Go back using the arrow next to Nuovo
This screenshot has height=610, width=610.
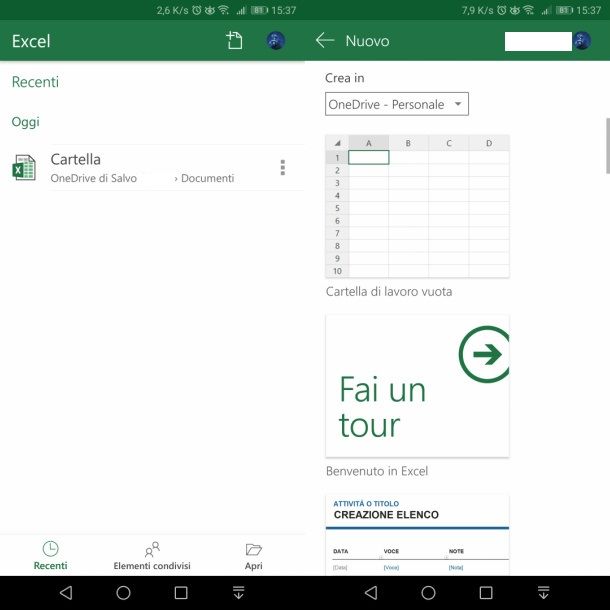[x=325, y=40]
